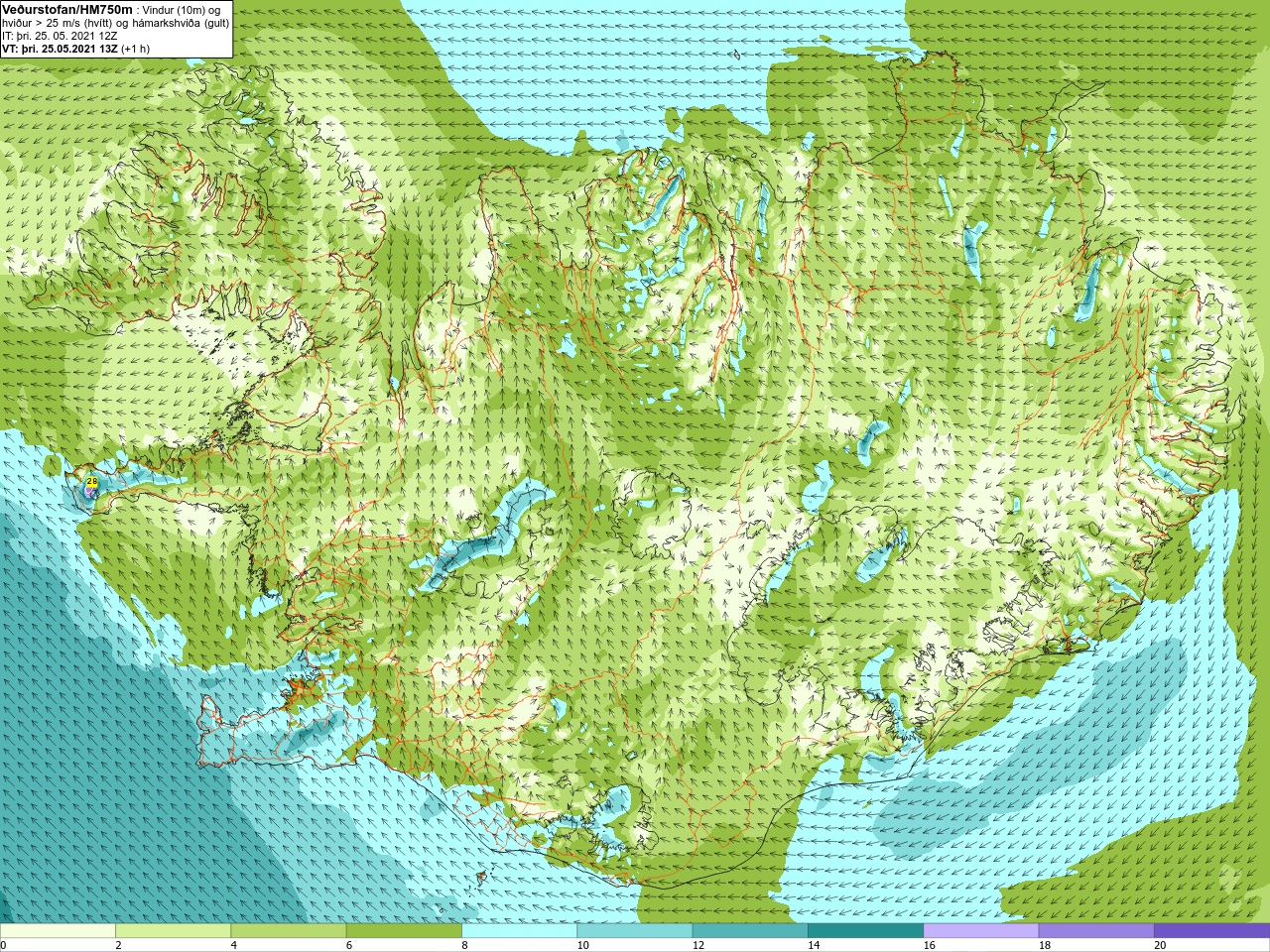The width and height of the screenshot is (1270, 952).
Task: Click the 10–12 m/s legend color band
Action: pos(634,930)
